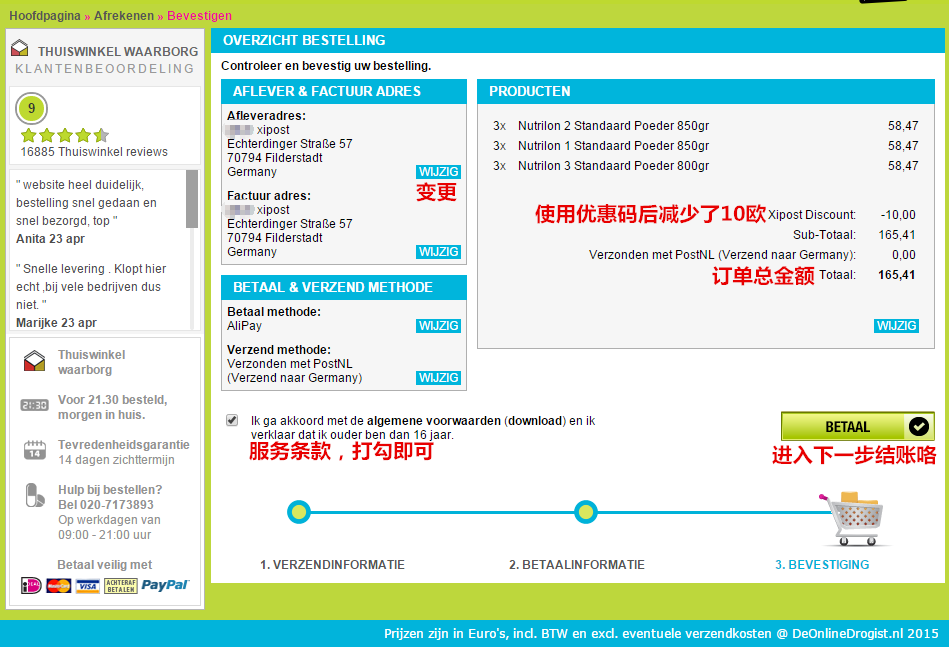
Task: Click the 16885 Thuiswinkel reviews text
Action: (94, 151)
